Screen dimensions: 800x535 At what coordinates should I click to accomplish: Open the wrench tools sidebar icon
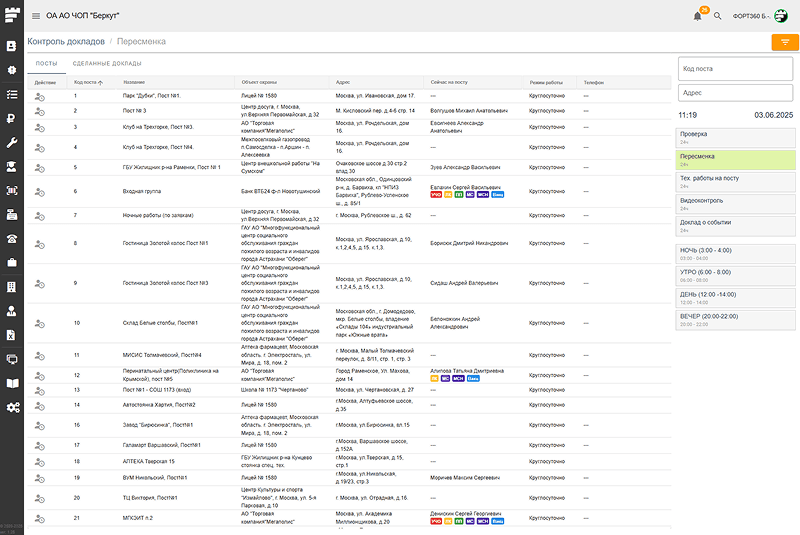tap(11, 143)
